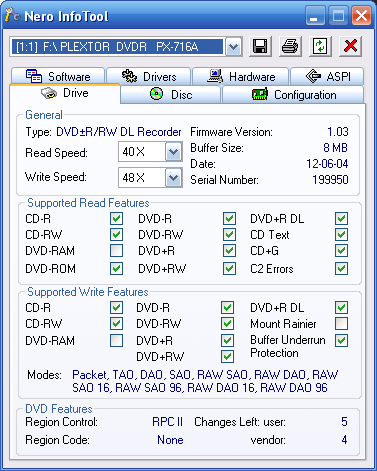The image size is (377, 471).
Task: Click the serial number 199950
Action: pyautogui.click(x=330, y=180)
